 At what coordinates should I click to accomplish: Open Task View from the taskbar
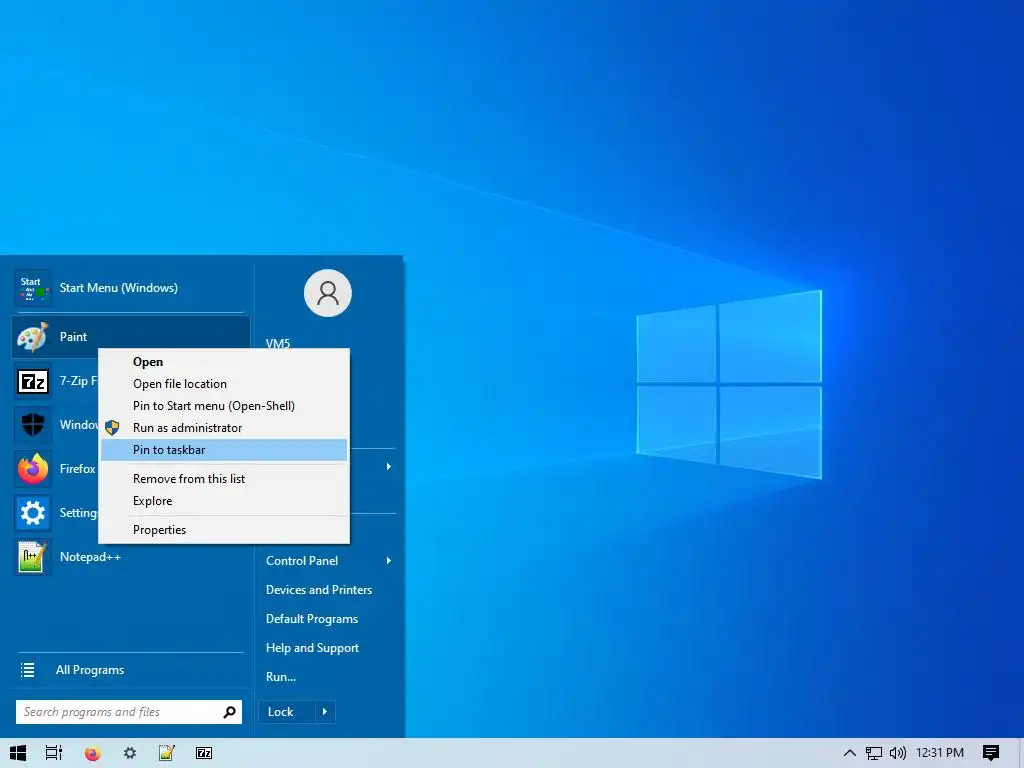pos(54,753)
